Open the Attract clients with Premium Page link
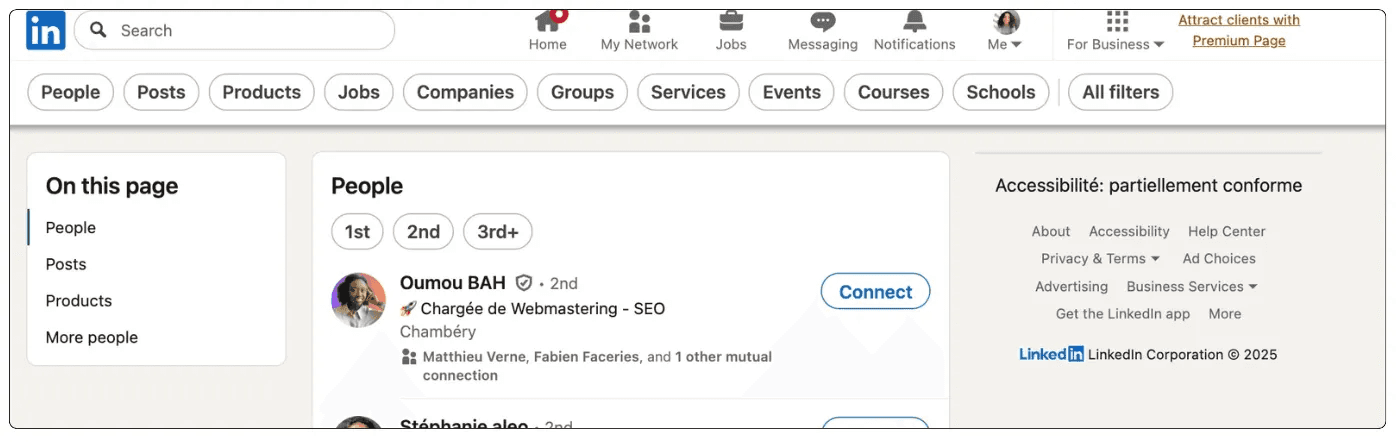 click(x=1239, y=30)
